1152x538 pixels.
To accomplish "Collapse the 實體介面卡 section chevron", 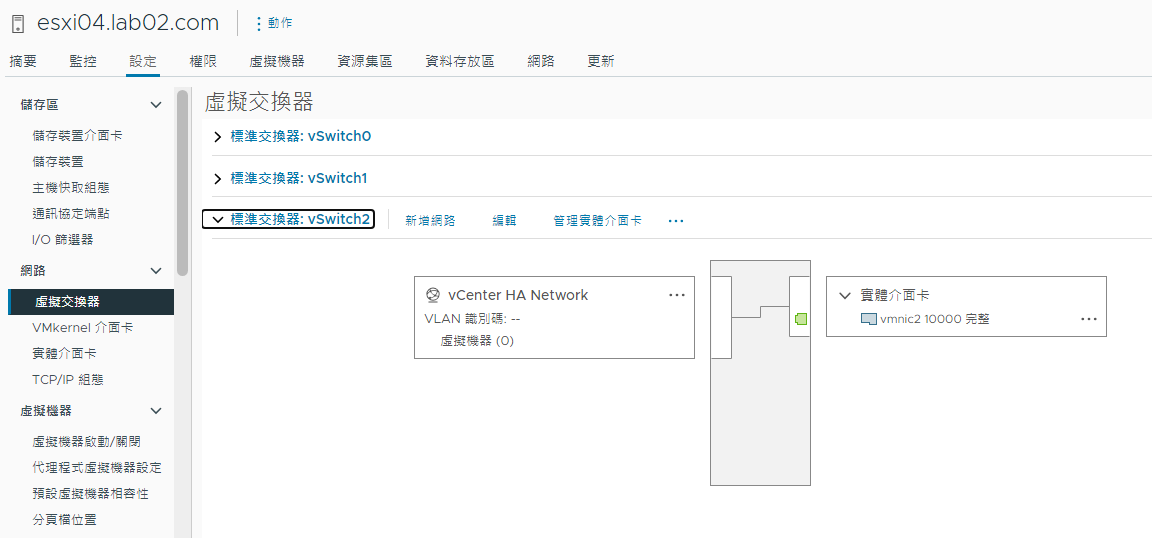I will [845, 295].
